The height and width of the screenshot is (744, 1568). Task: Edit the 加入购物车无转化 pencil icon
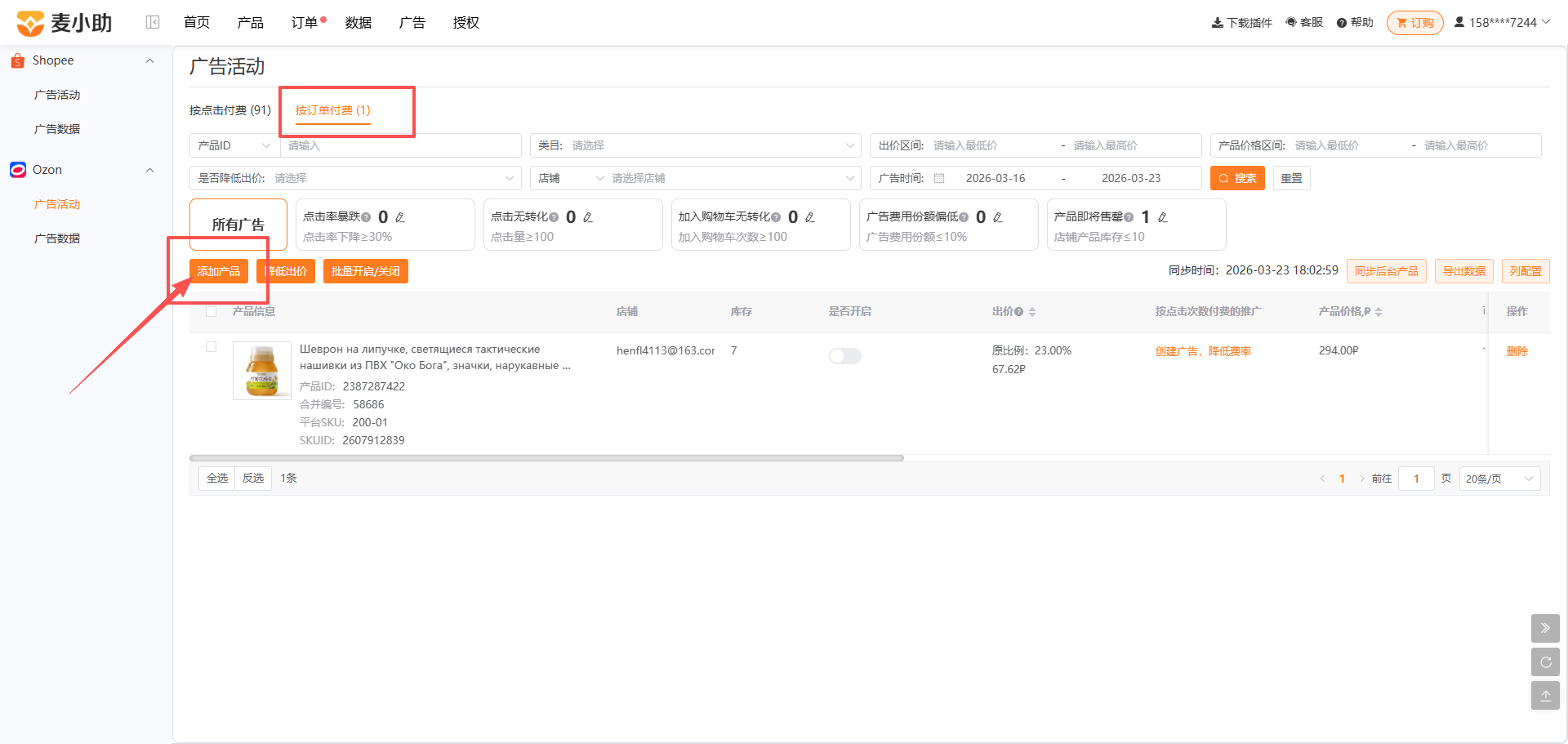click(x=810, y=217)
